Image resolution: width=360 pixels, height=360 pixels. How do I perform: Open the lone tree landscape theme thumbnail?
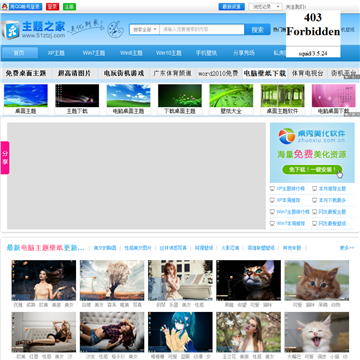[x=112, y=280]
